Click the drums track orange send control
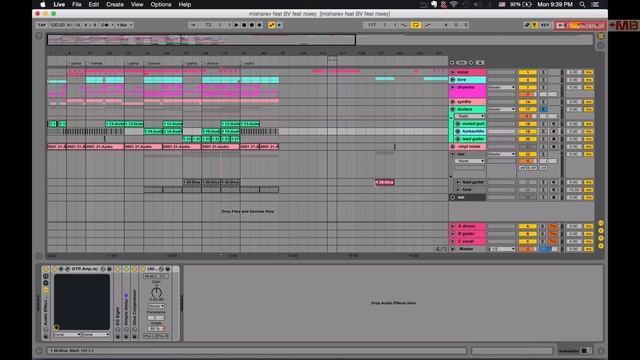 pyautogui.click(x=527, y=94)
